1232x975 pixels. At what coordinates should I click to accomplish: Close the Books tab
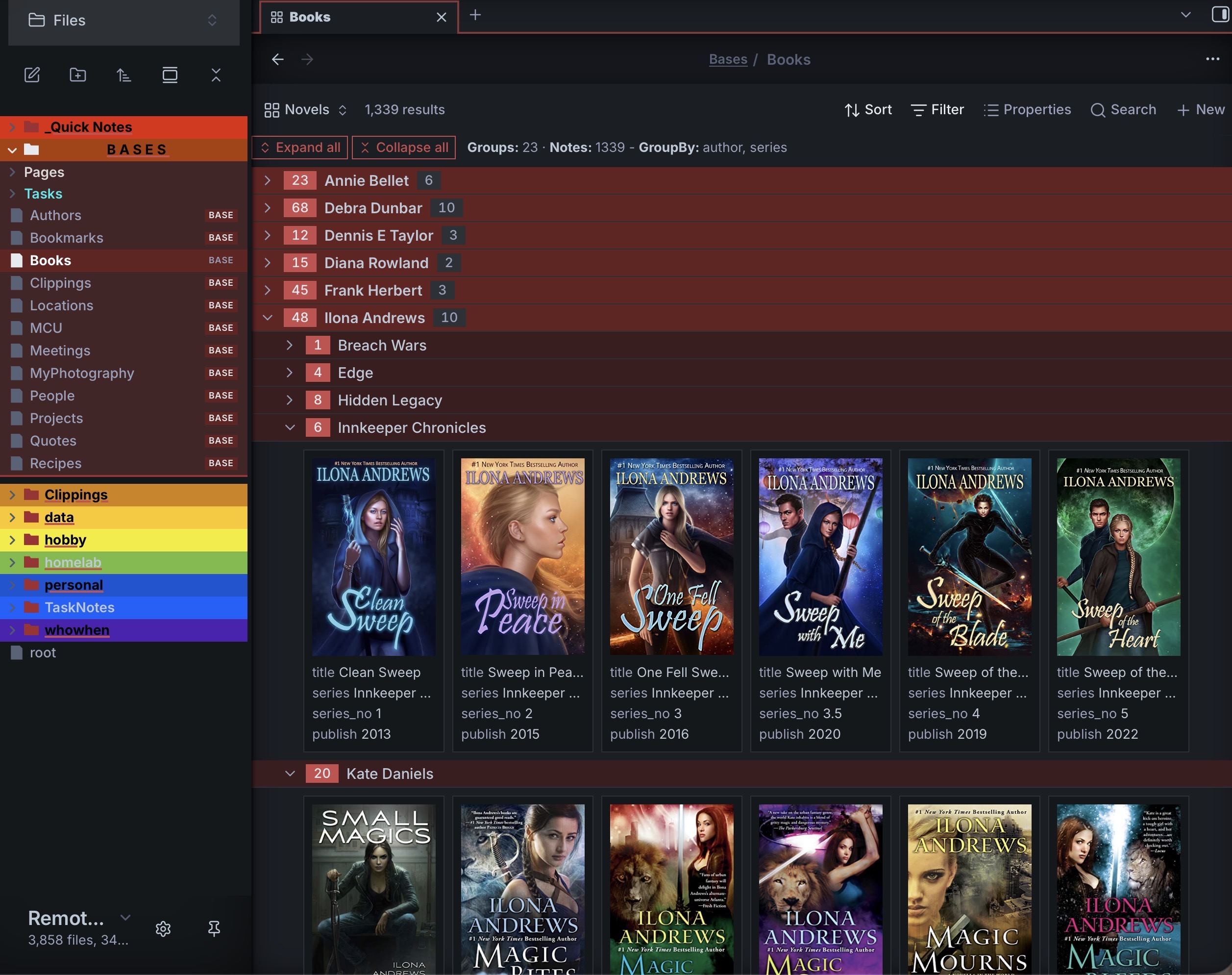(x=441, y=17)
